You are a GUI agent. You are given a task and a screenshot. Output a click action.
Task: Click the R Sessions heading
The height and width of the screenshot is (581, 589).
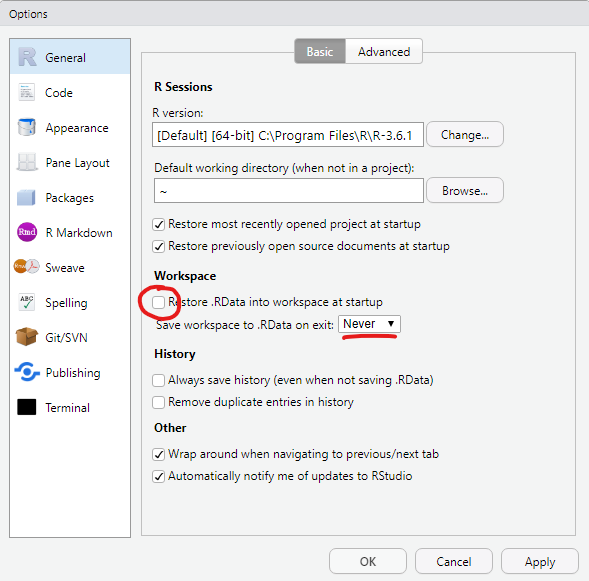coord(183,87)
